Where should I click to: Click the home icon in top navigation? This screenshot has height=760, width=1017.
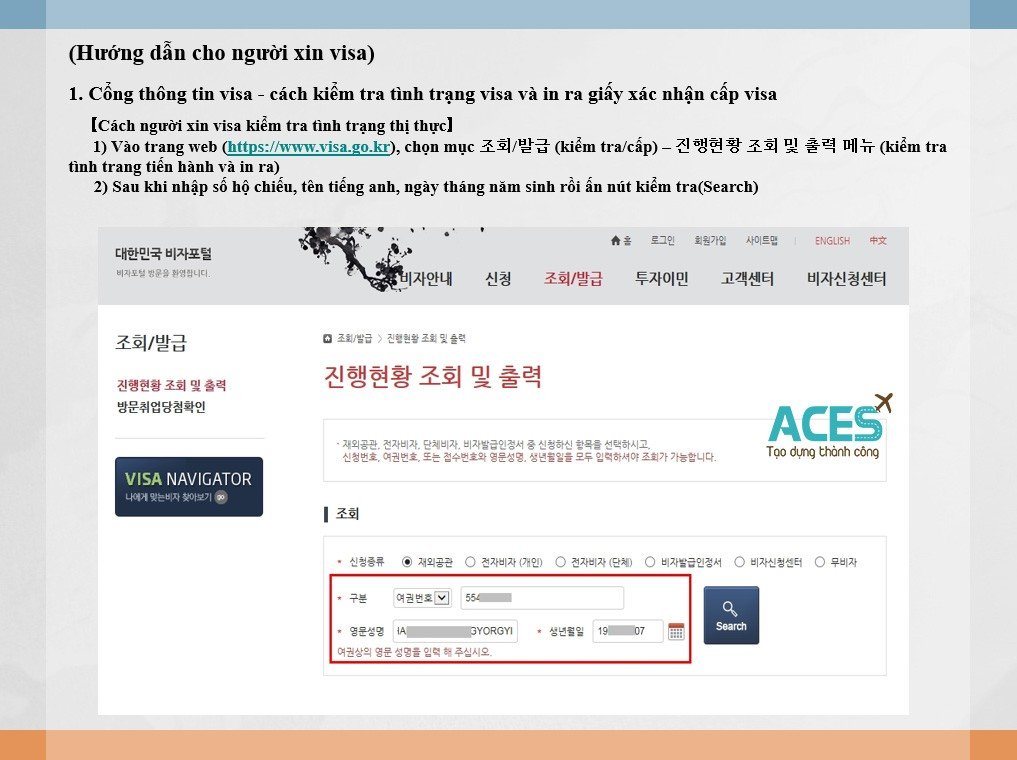[x=616, y=241]
